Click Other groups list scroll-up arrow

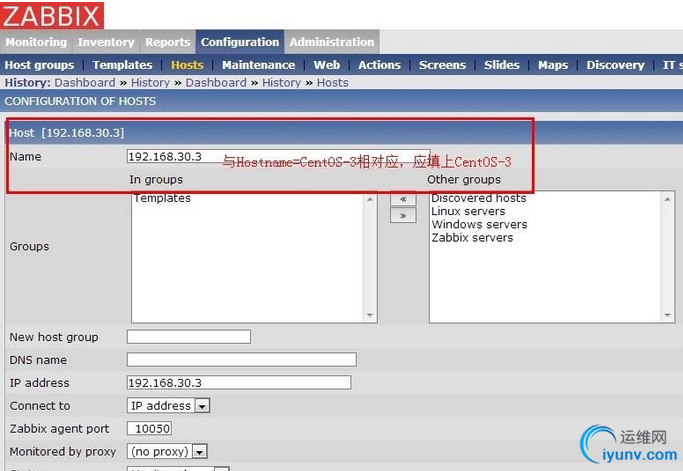667,200
